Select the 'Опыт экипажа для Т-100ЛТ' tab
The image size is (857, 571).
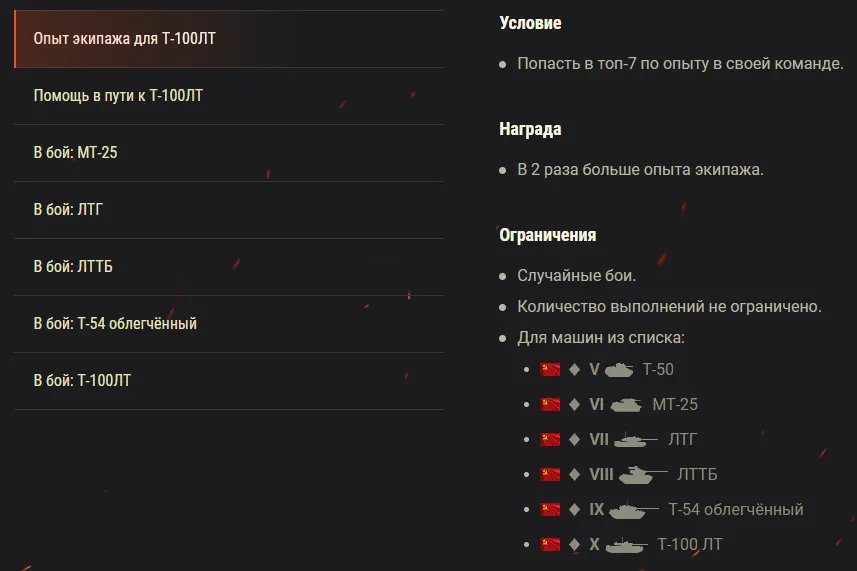[x=228, y=39]
